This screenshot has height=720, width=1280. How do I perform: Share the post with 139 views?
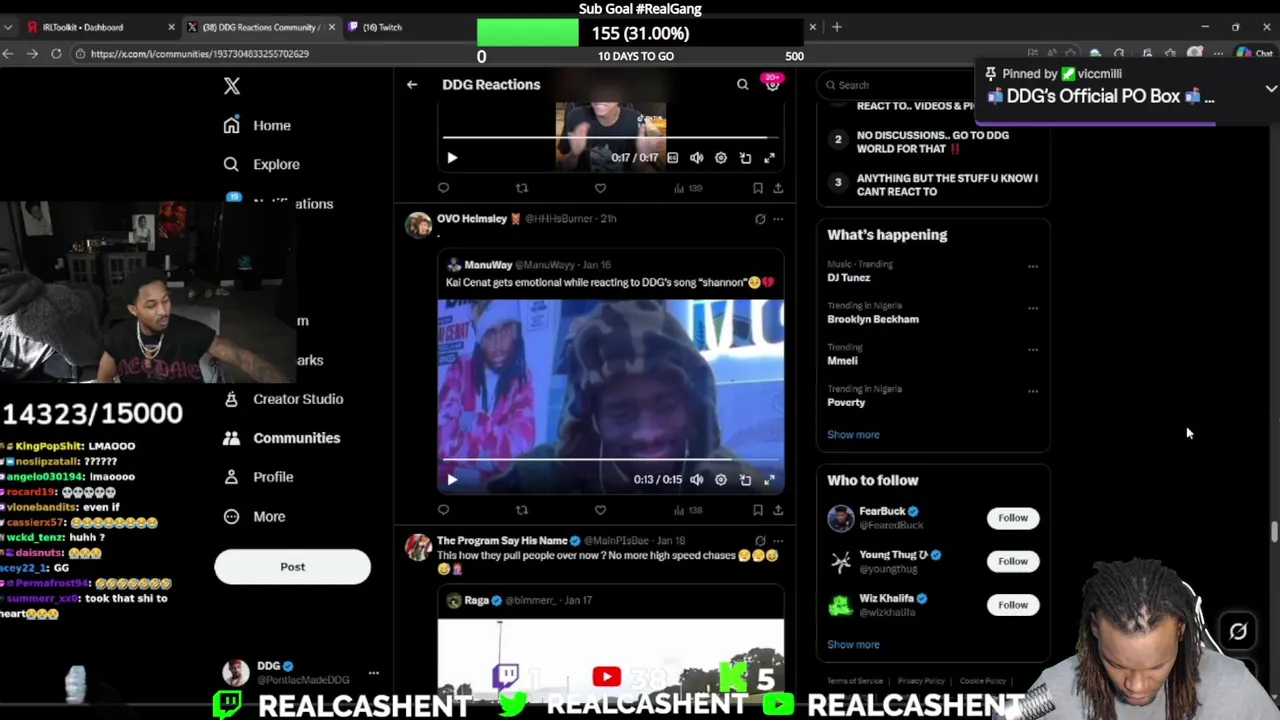[778, 188]
